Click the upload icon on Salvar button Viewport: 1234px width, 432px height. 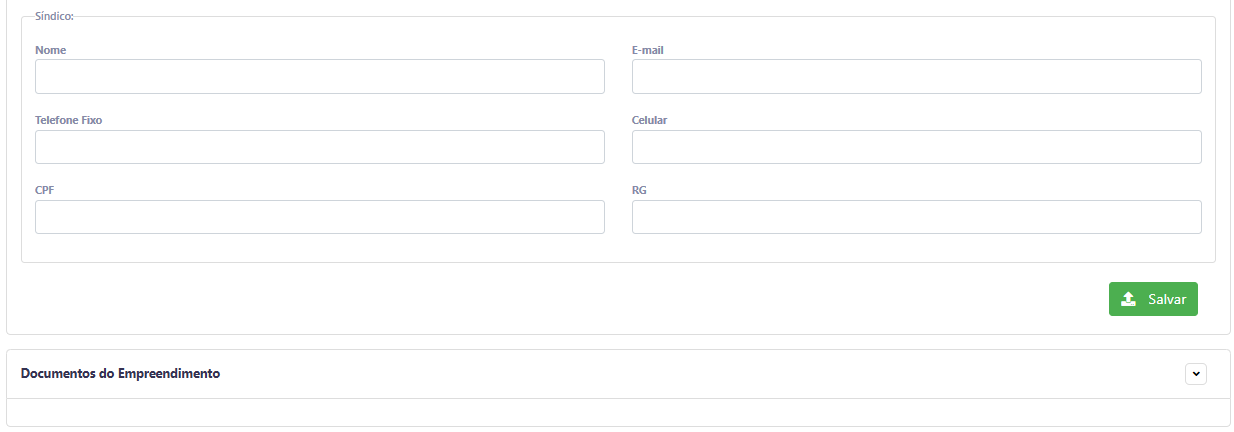click(1128, 299)
